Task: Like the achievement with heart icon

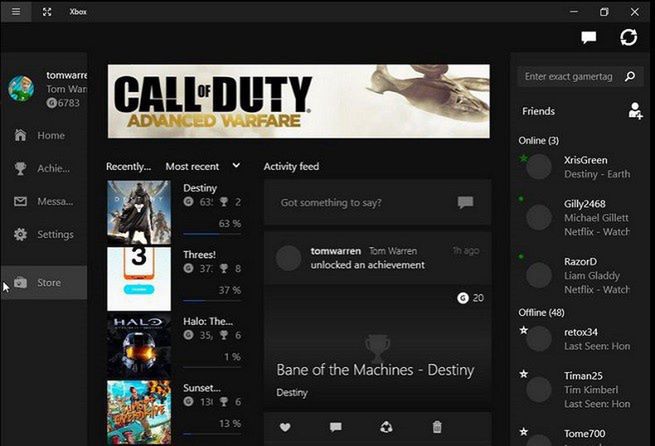Action: pos(285,427)
